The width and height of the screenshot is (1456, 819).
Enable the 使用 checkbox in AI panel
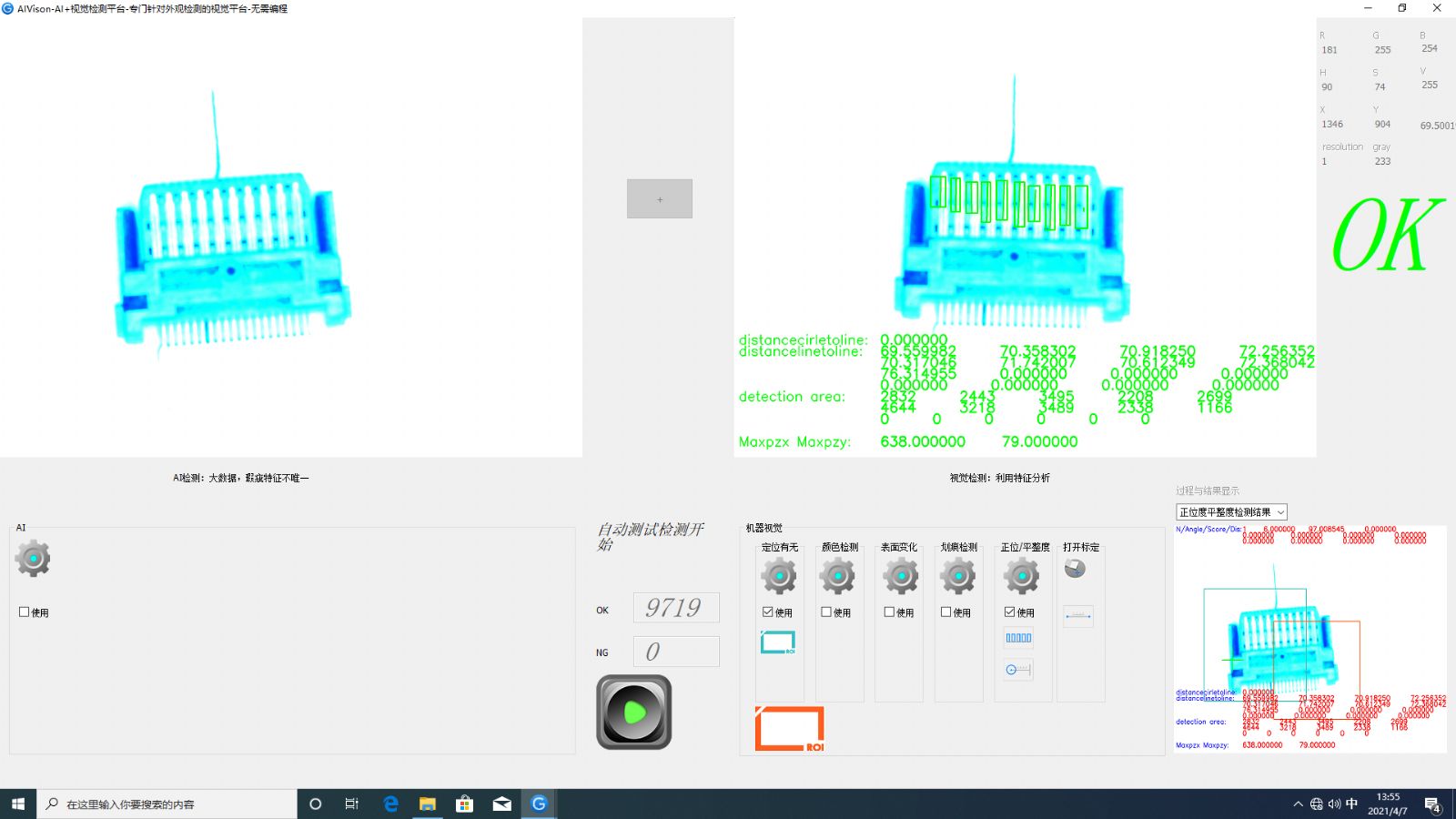click(25, 612)
